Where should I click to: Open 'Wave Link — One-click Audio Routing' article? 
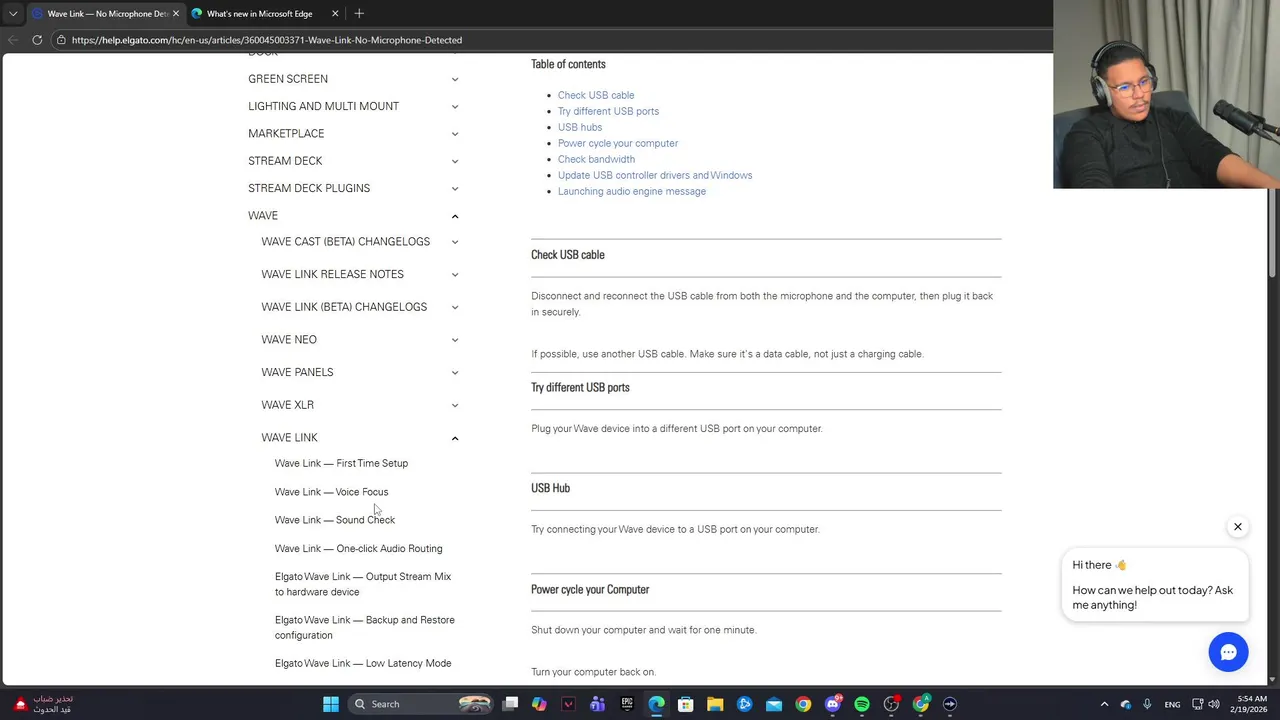click(x=358, y=548)
